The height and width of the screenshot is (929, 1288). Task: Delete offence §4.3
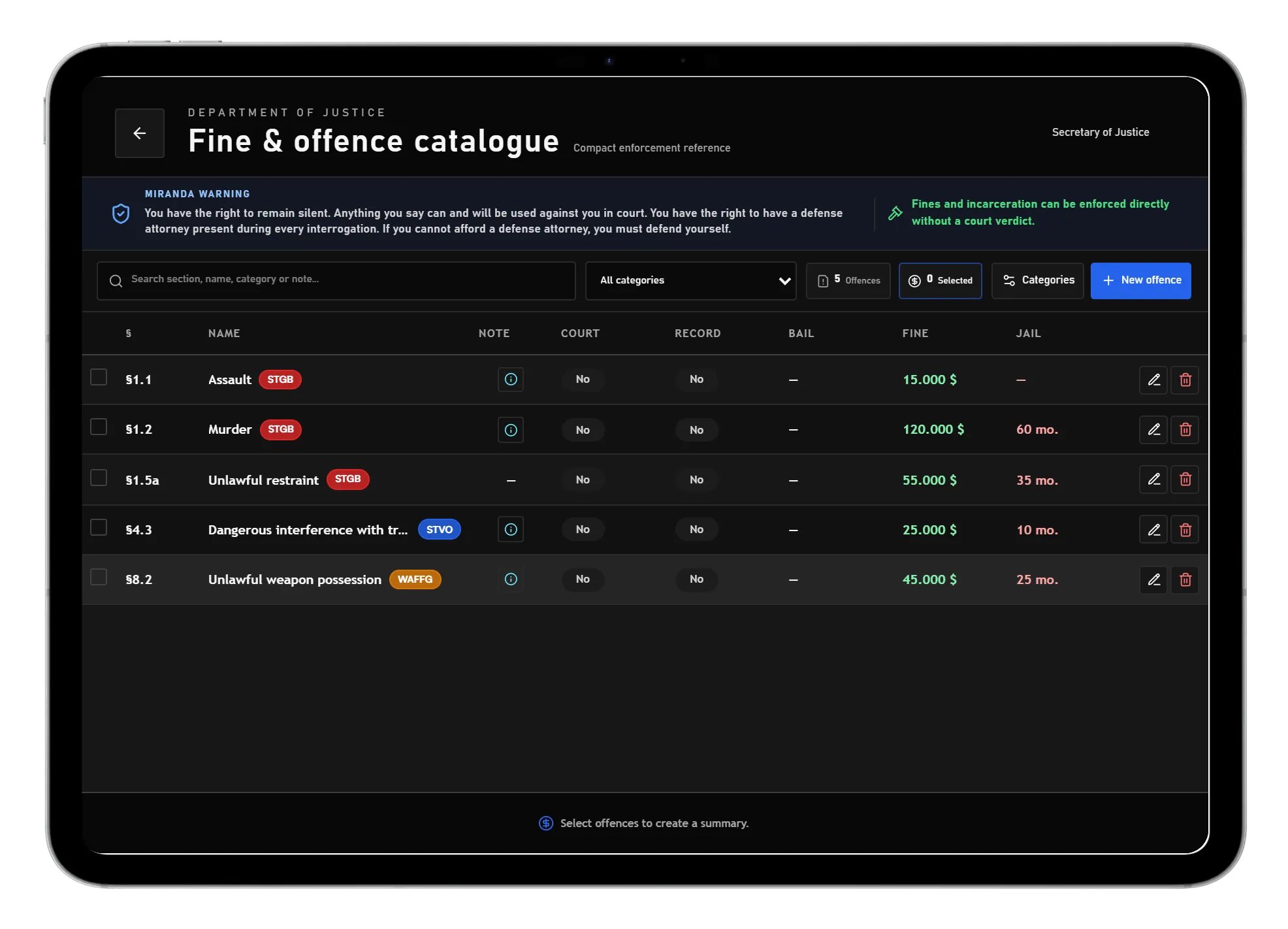click(x=1185, y=530)
